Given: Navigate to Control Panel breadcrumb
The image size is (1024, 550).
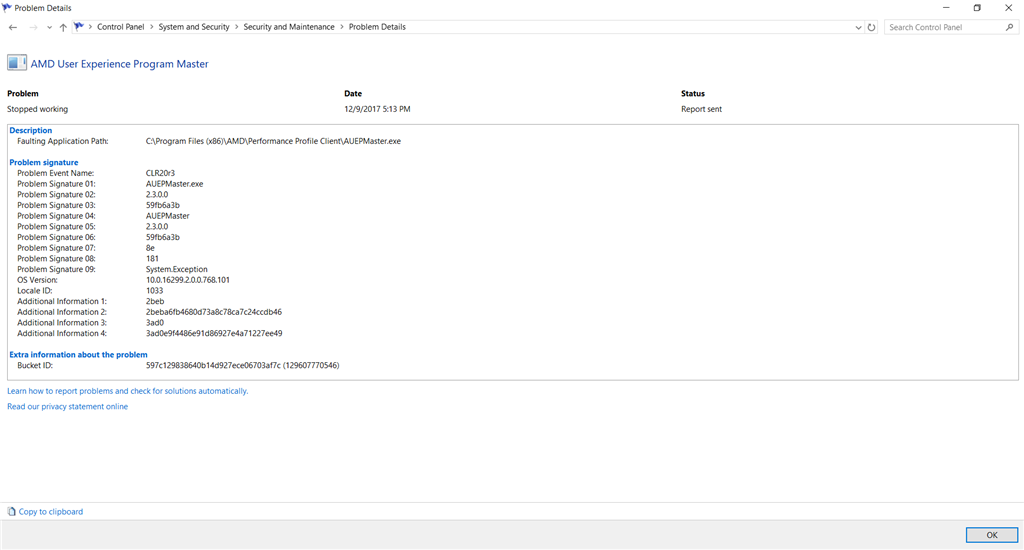Looking at the screenshot, I should [121, 27].
